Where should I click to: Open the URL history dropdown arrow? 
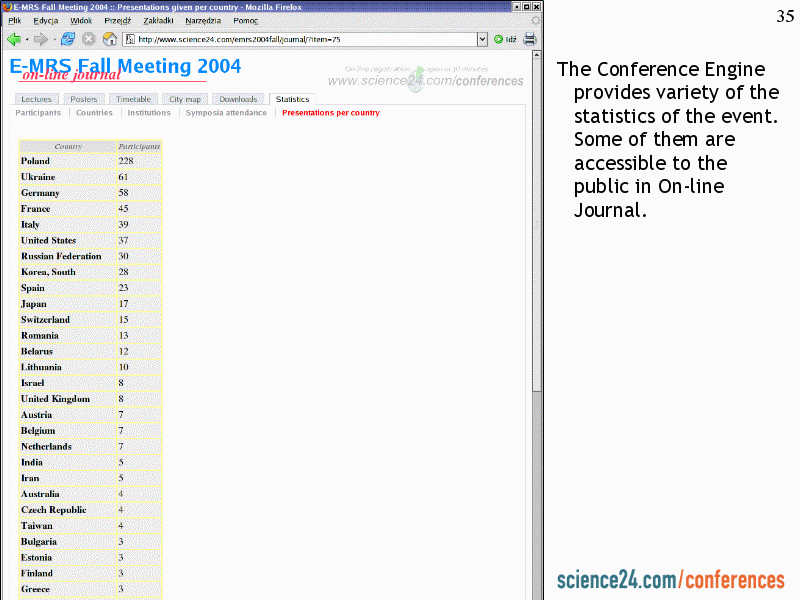tap(482, 39)
